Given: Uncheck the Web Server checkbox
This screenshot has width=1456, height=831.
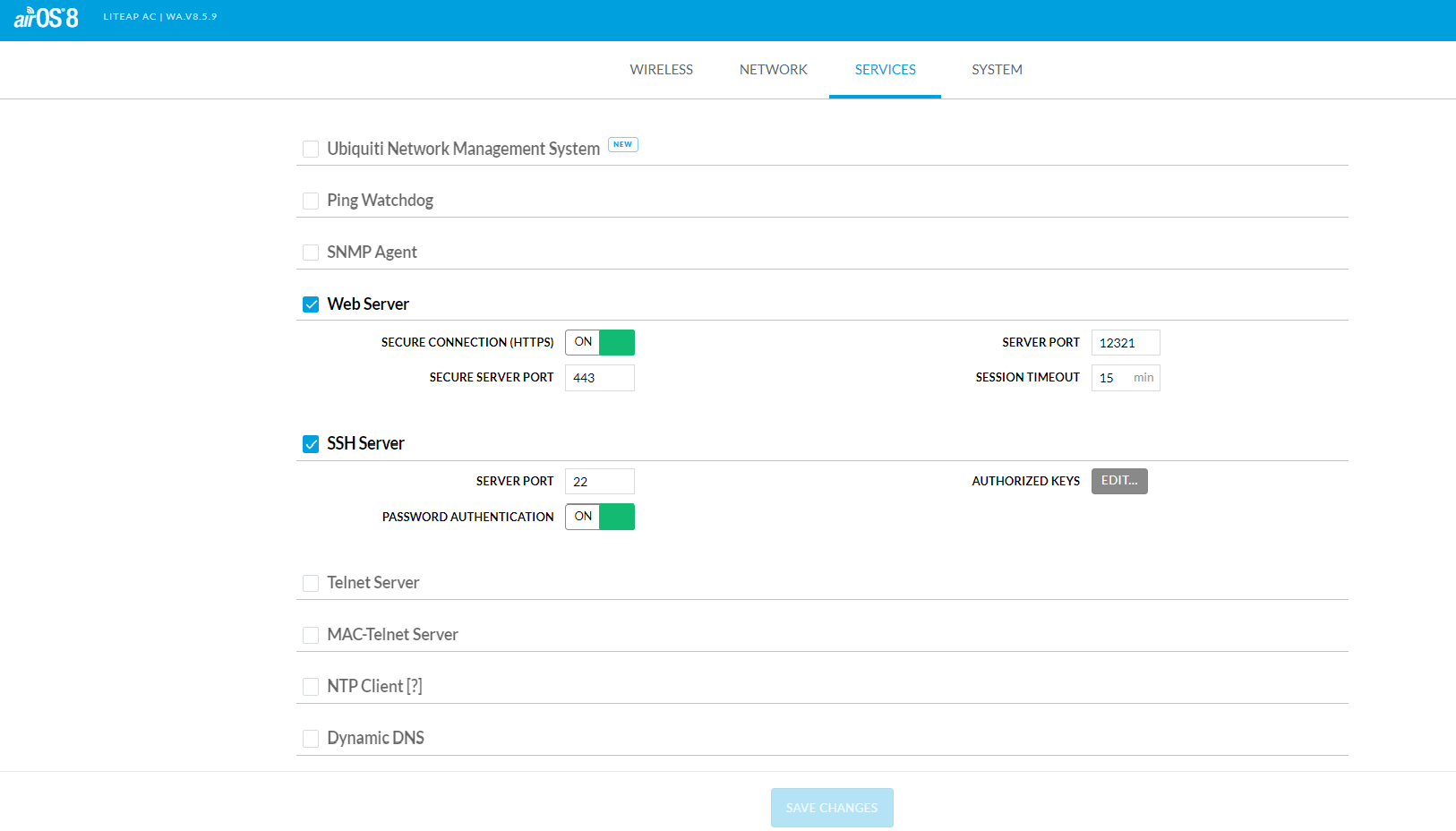Looking at the screenshot, I should click(311, 304).
